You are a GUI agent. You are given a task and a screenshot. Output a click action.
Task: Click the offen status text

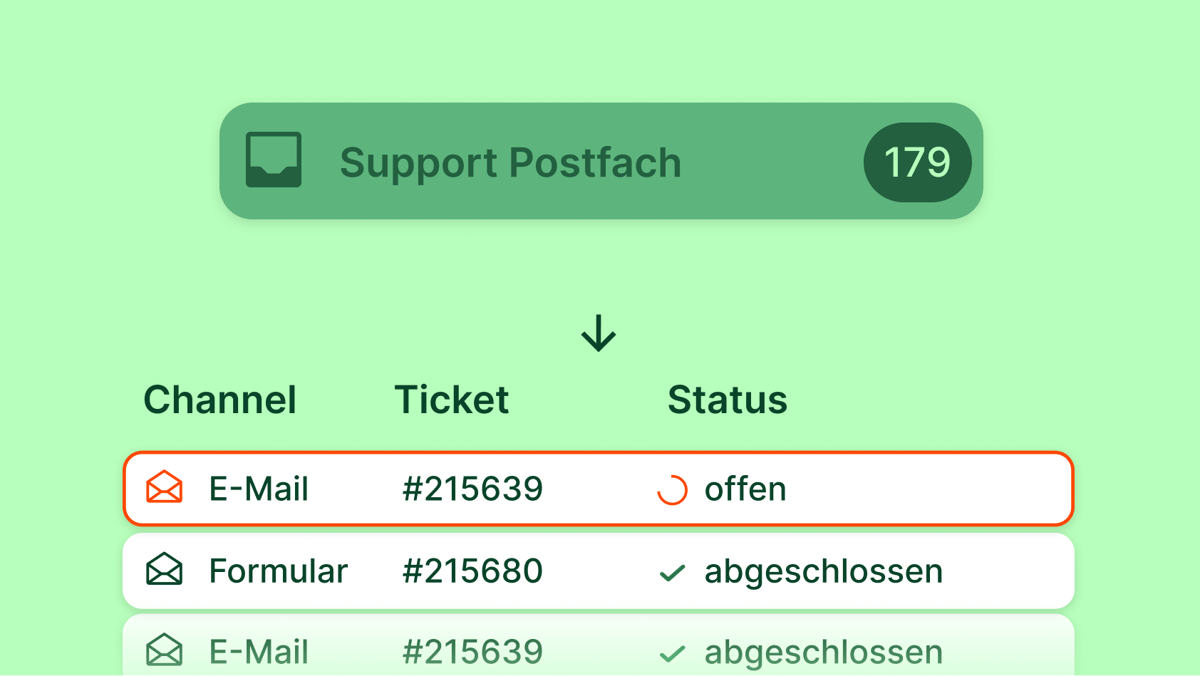tap(745, 489)
